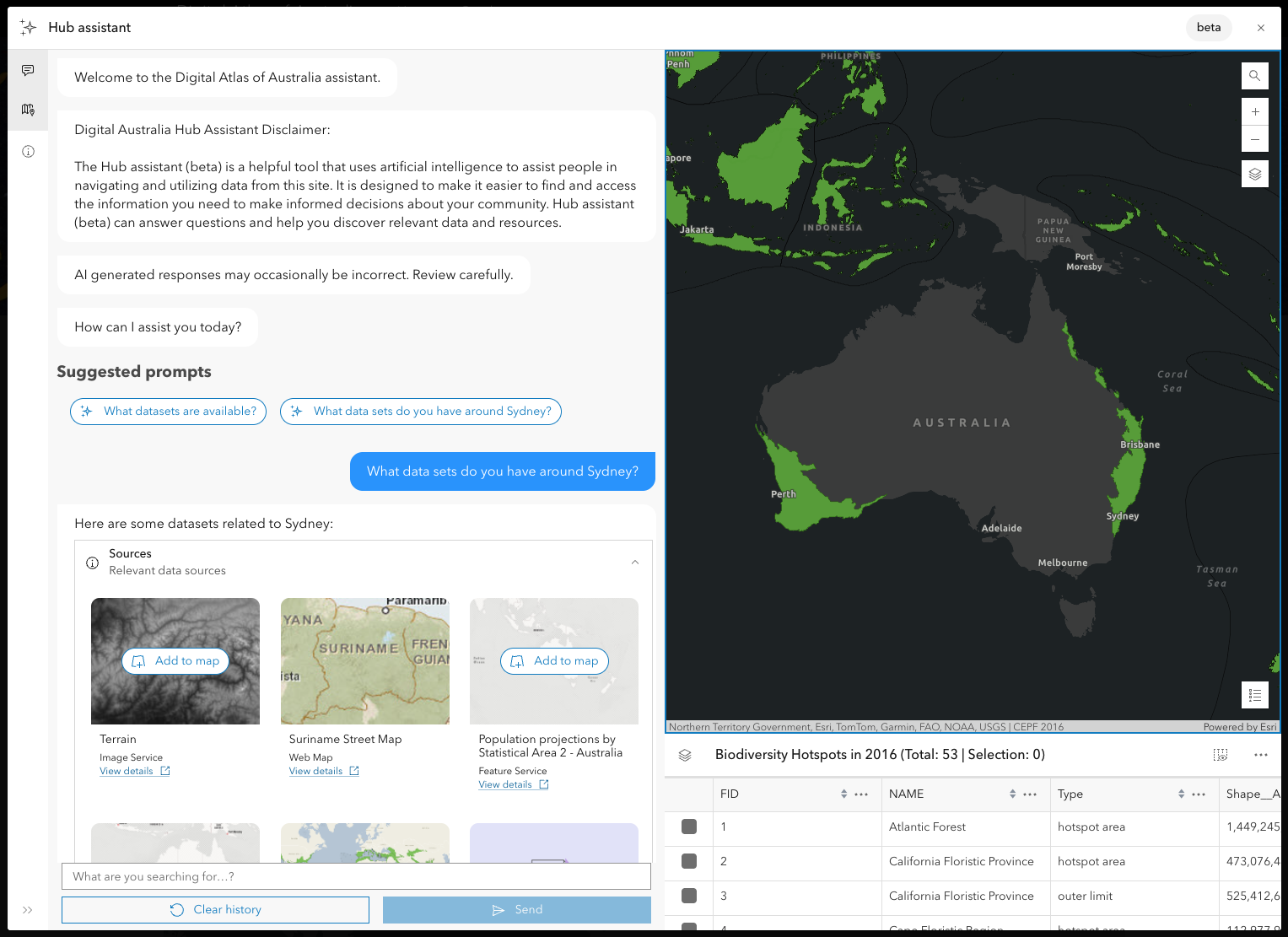Sort the table by FID column
This screenshot has width=1288, height=937.
843,794
